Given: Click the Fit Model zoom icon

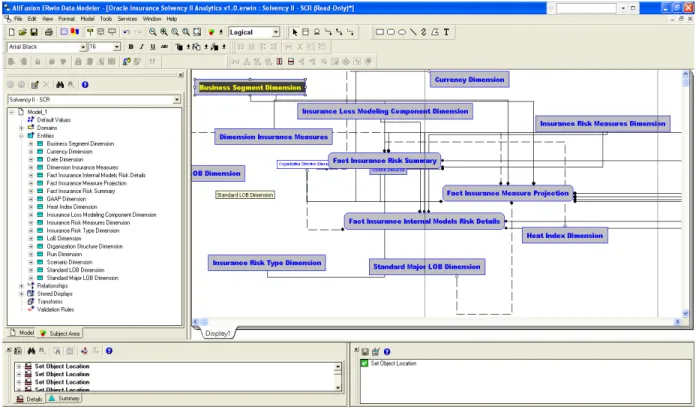Looking at the screenshot, I should tap(197, 32).
